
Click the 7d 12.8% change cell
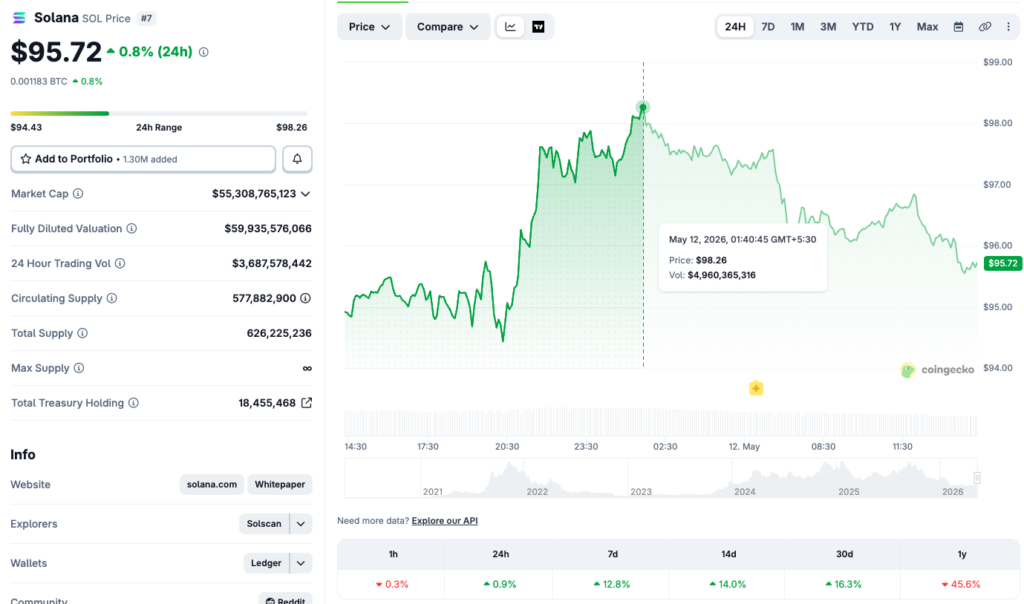[613, 584]
